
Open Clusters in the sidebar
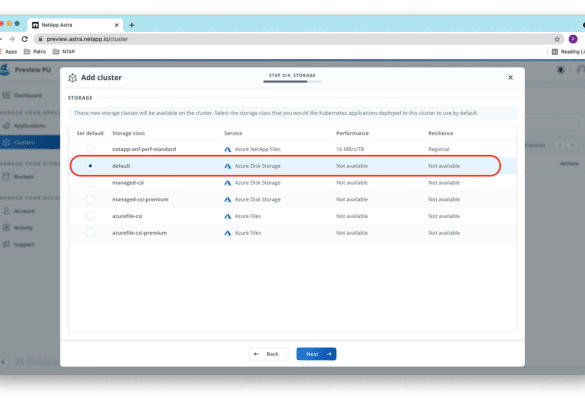pyautogui.click(x=29, y=142)
